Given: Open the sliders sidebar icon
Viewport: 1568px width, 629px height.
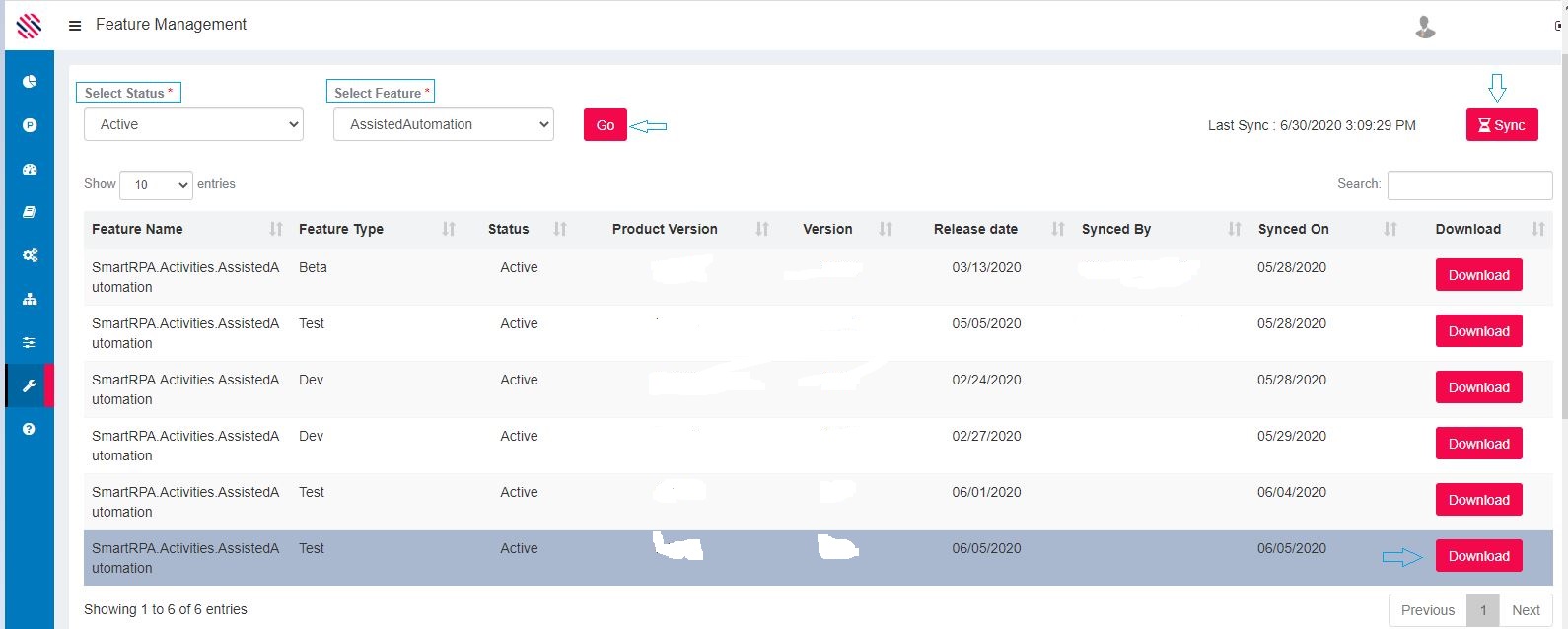Looking at the screenshot, I should point(30,342).
